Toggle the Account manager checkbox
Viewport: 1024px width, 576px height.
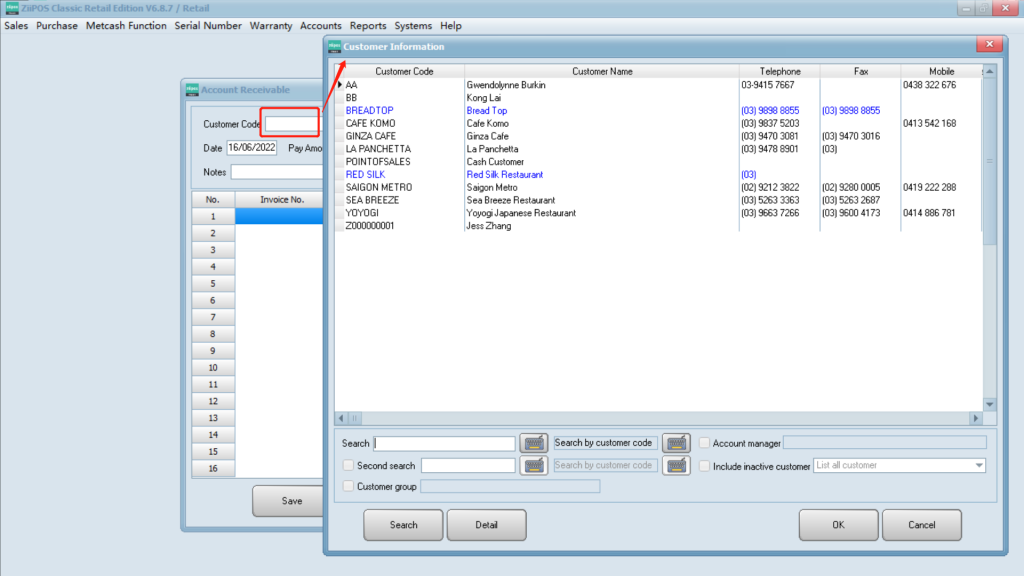click(x=705, y=443)
